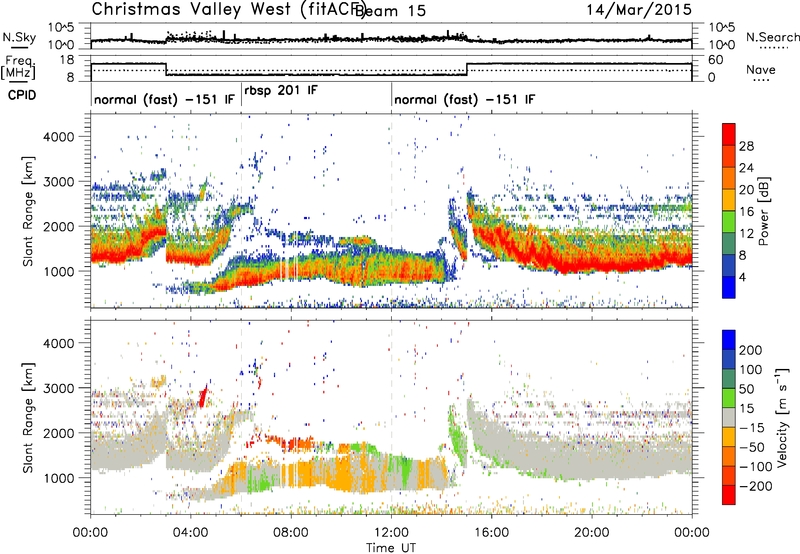This screenshot has height=554, width=800.
Task: Click the 'rbsp 201 IF' CPID text
Action: click(281, 90)
